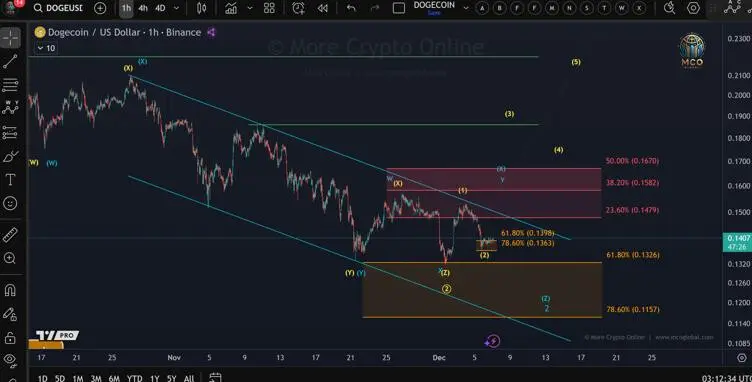This screenshot has height=382, width=752.
Task: Open the go to date calendar icon
Action: (215, 378)
